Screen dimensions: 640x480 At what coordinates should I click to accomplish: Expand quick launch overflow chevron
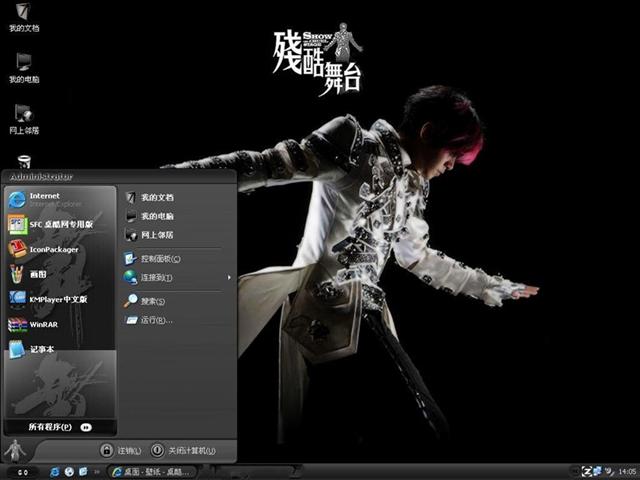(x=97, y=472)
